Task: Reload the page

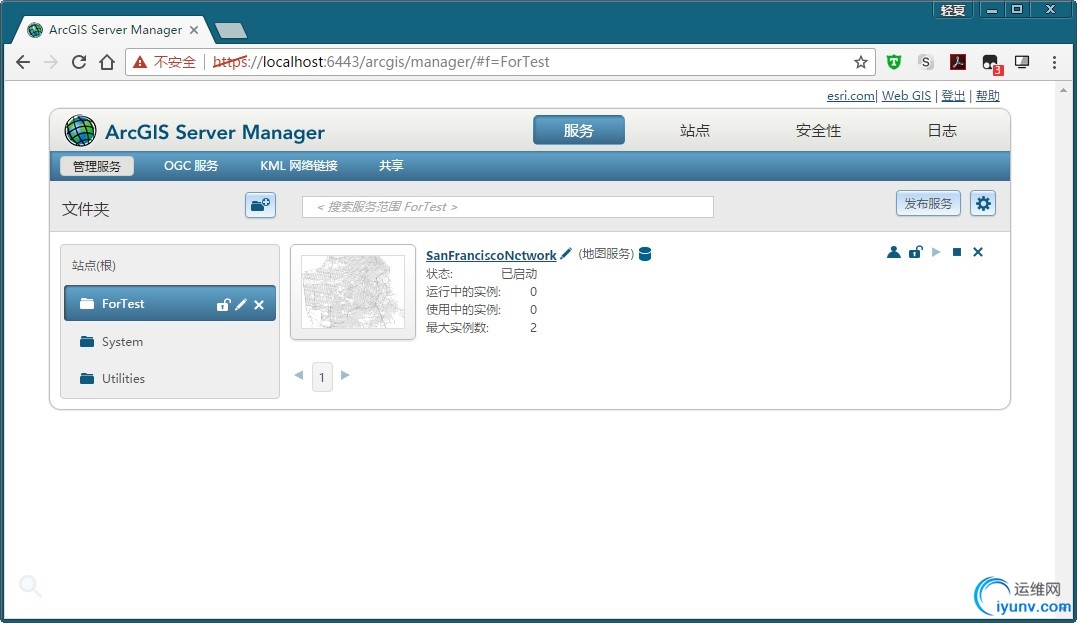Action: coord(79,62)
